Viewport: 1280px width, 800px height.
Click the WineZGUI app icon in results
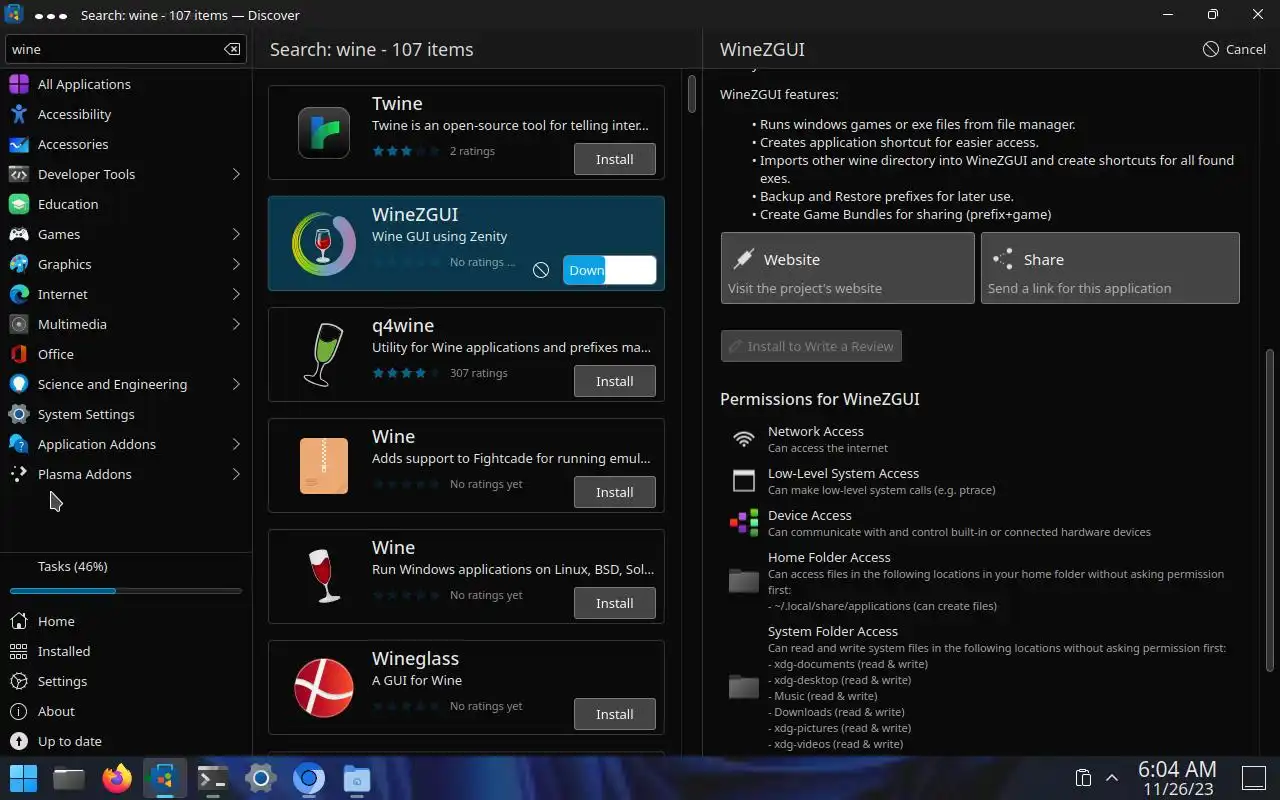(324, 244)
